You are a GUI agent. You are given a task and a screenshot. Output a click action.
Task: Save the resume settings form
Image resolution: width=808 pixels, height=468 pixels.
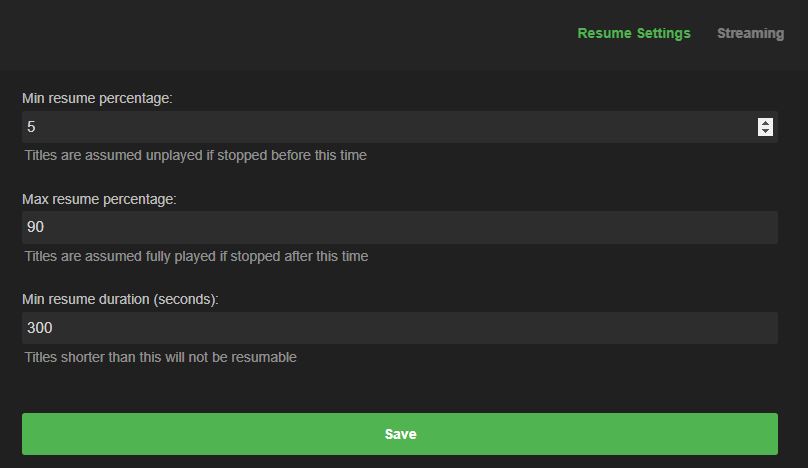(x=400, y=434)
